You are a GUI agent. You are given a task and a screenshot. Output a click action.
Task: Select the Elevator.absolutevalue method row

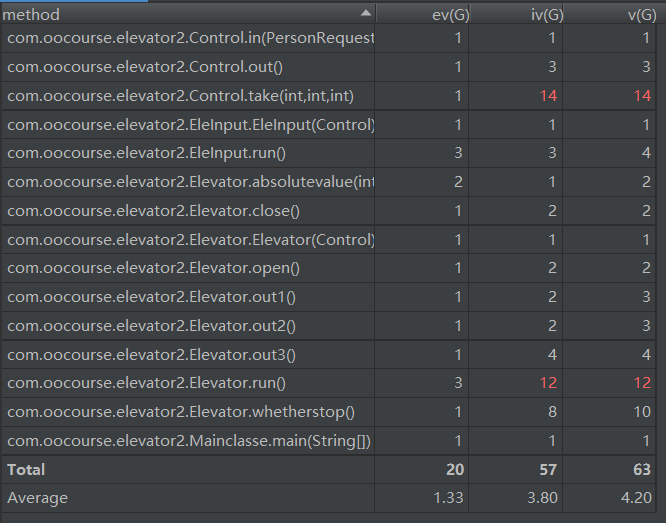pyautogui.click(x=190, y=182)
